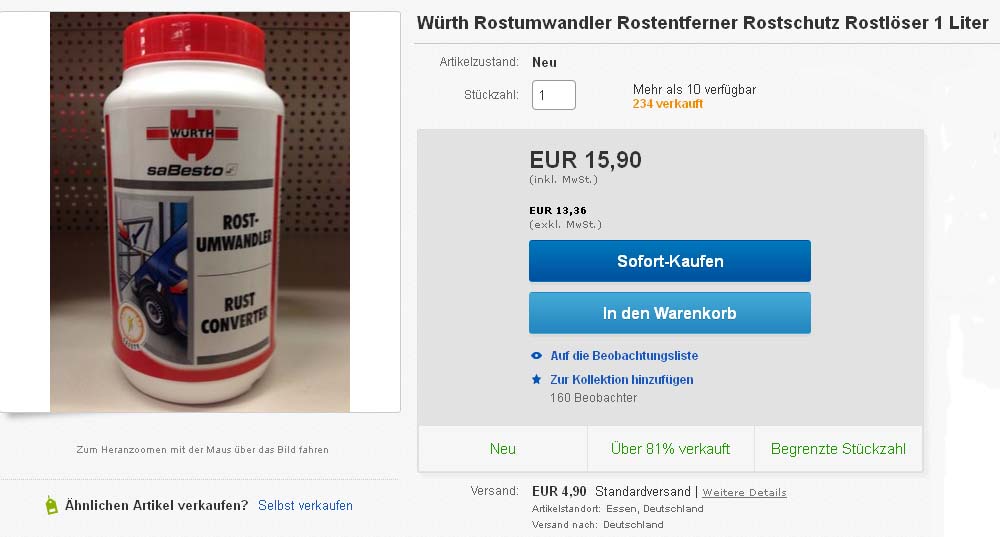1000x537 pixels.
Task: Open the Weitere Details shipping link
Action: 744,492
